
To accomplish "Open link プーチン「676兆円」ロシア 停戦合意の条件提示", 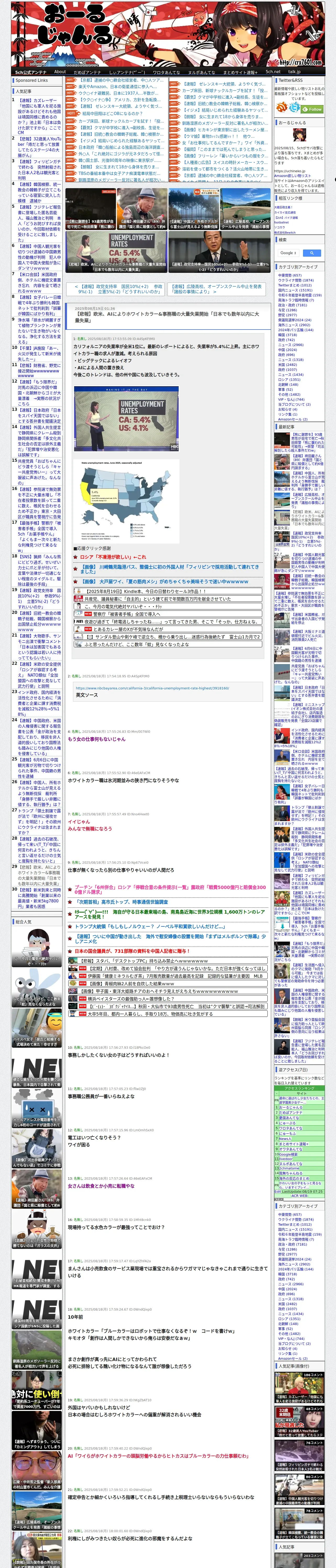I will click(x=170, y=889).
